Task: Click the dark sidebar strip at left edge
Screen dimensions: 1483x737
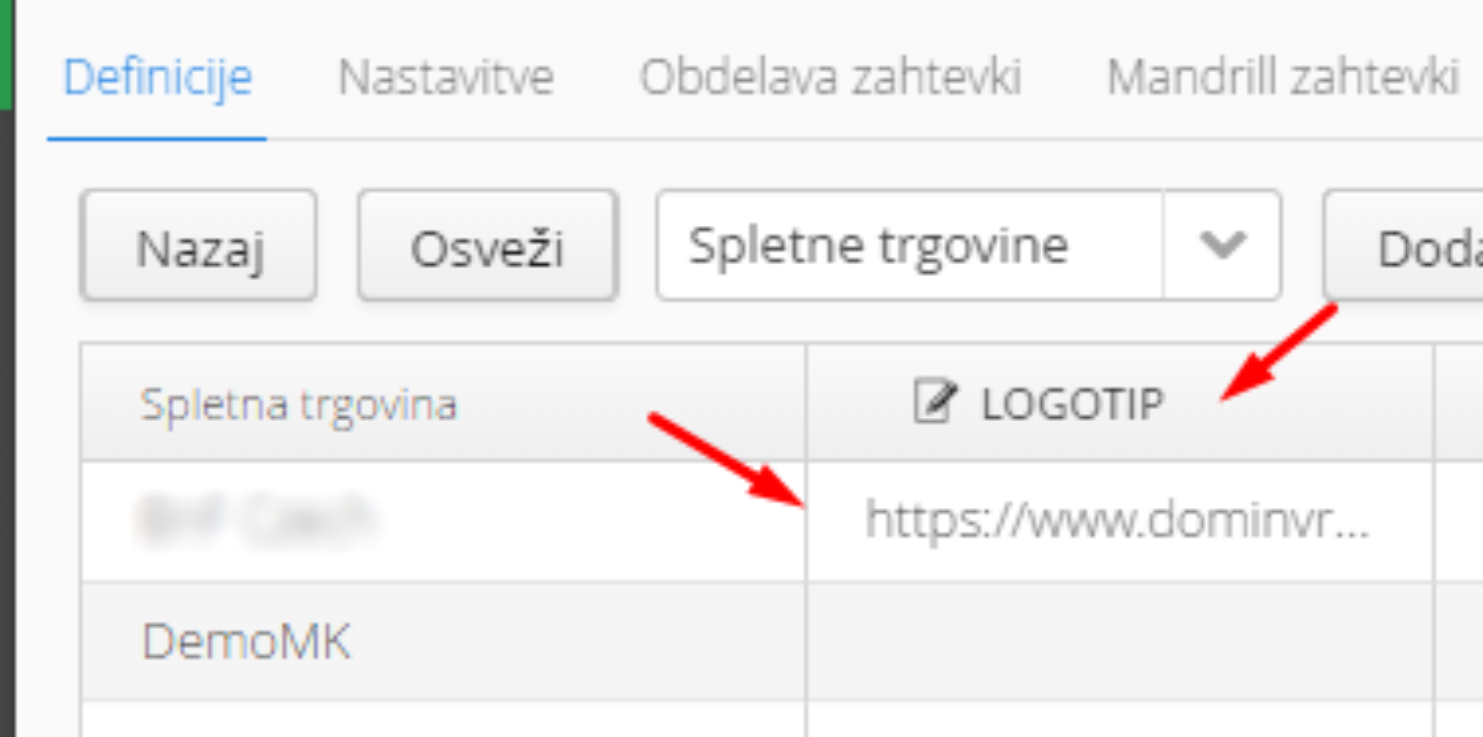Action: point(7,420)
